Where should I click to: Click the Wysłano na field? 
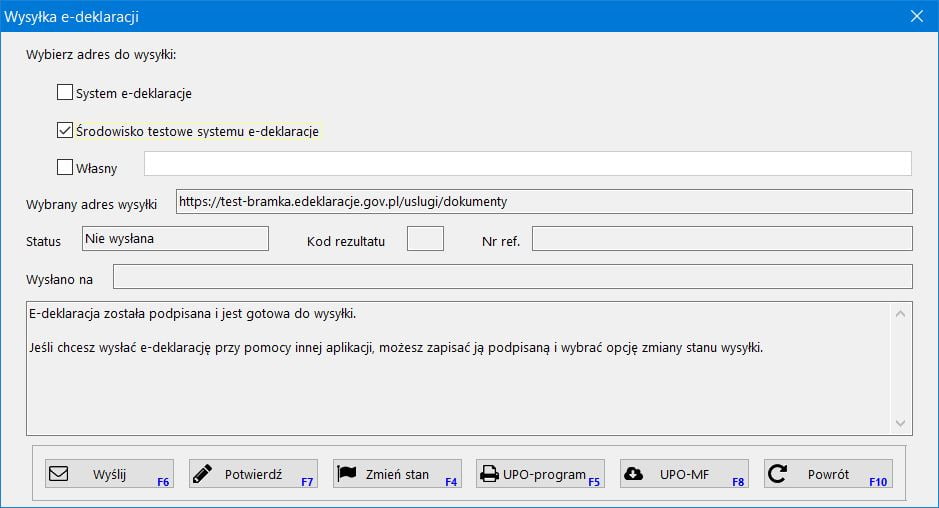coord(512,277)
